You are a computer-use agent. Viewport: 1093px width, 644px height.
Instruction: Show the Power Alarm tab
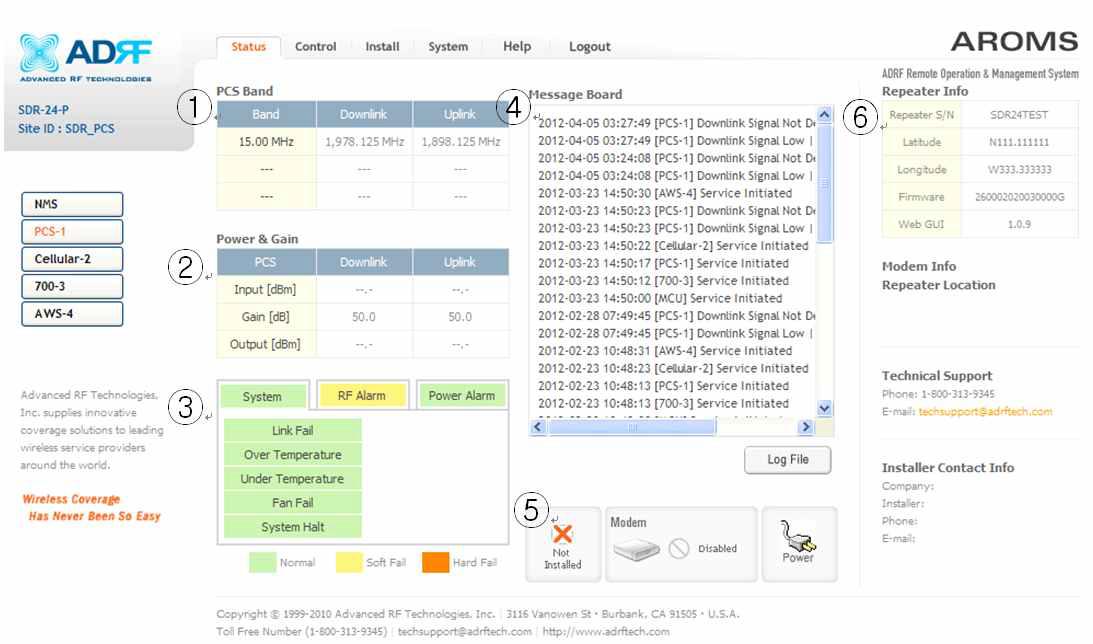pyautogui.click(x=461, y=395)
